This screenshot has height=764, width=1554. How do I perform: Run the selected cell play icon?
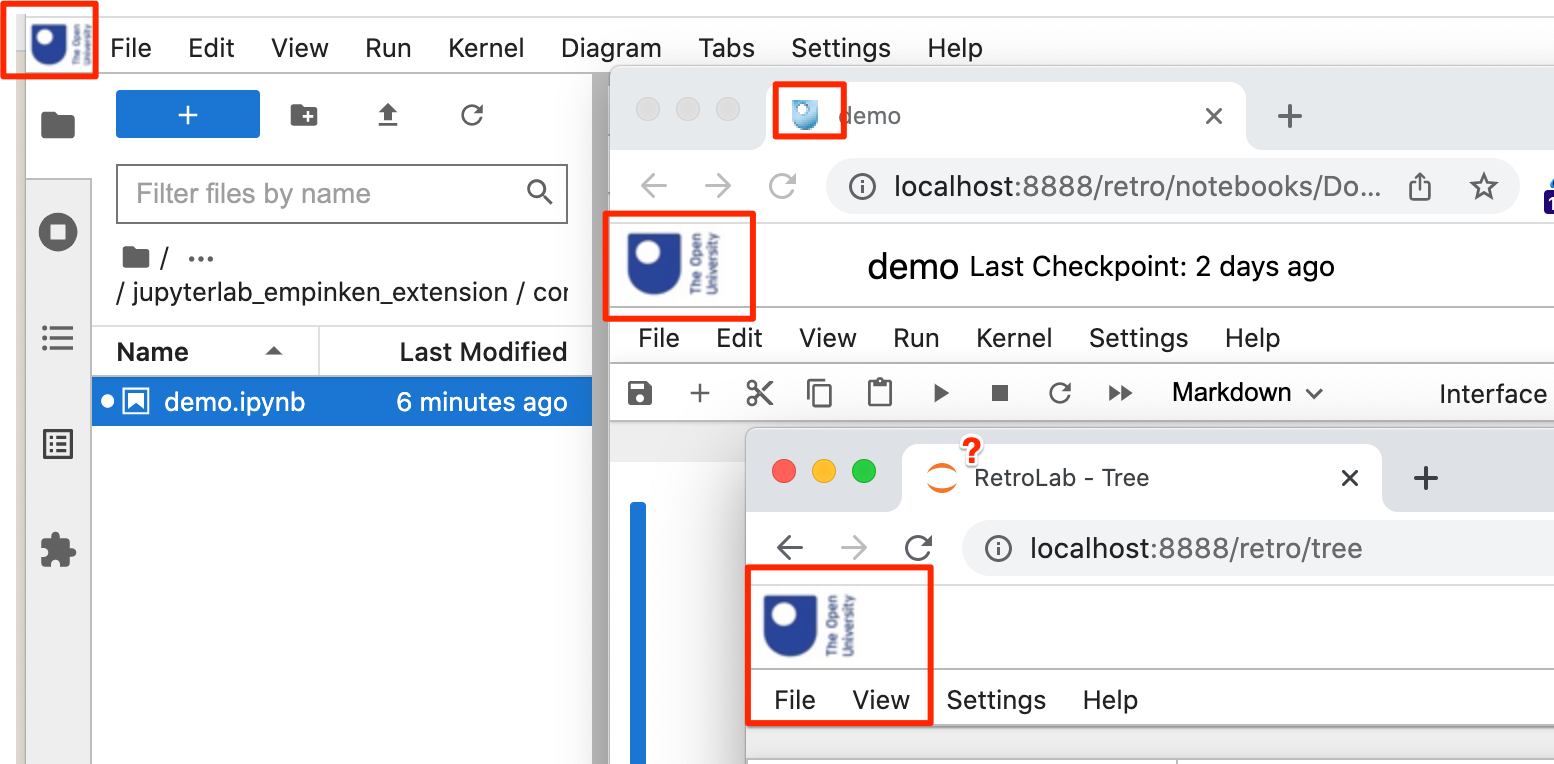pos(940,393)
